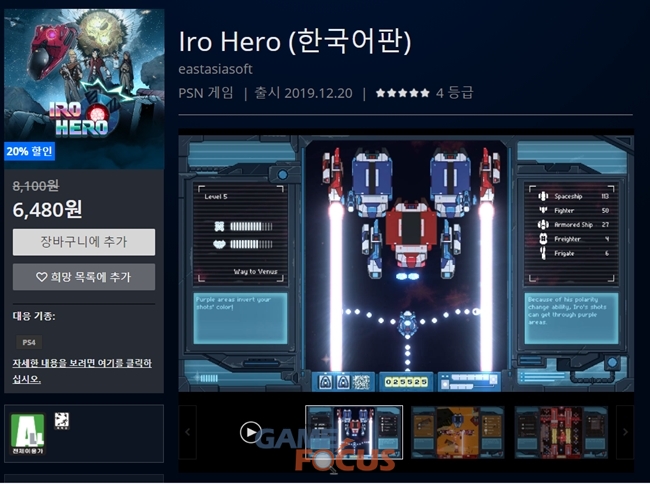
Task: Click the PSN 게임 category label
Action: click(206, 93)
